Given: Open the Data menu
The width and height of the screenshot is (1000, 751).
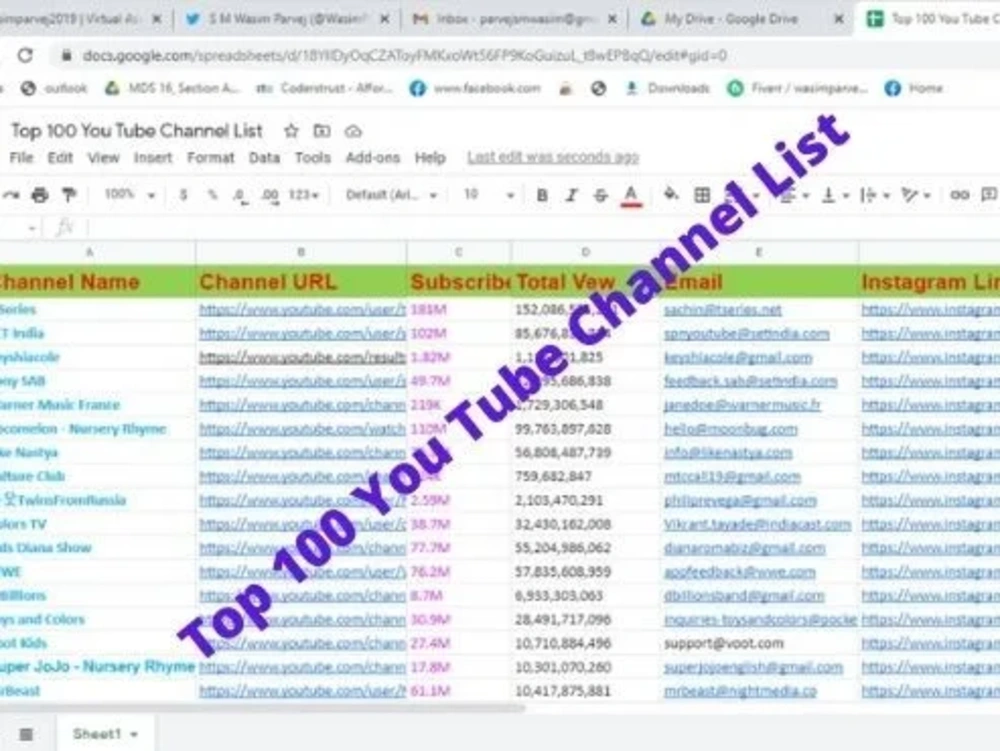Looking at the screenshot, I should 264,157.
